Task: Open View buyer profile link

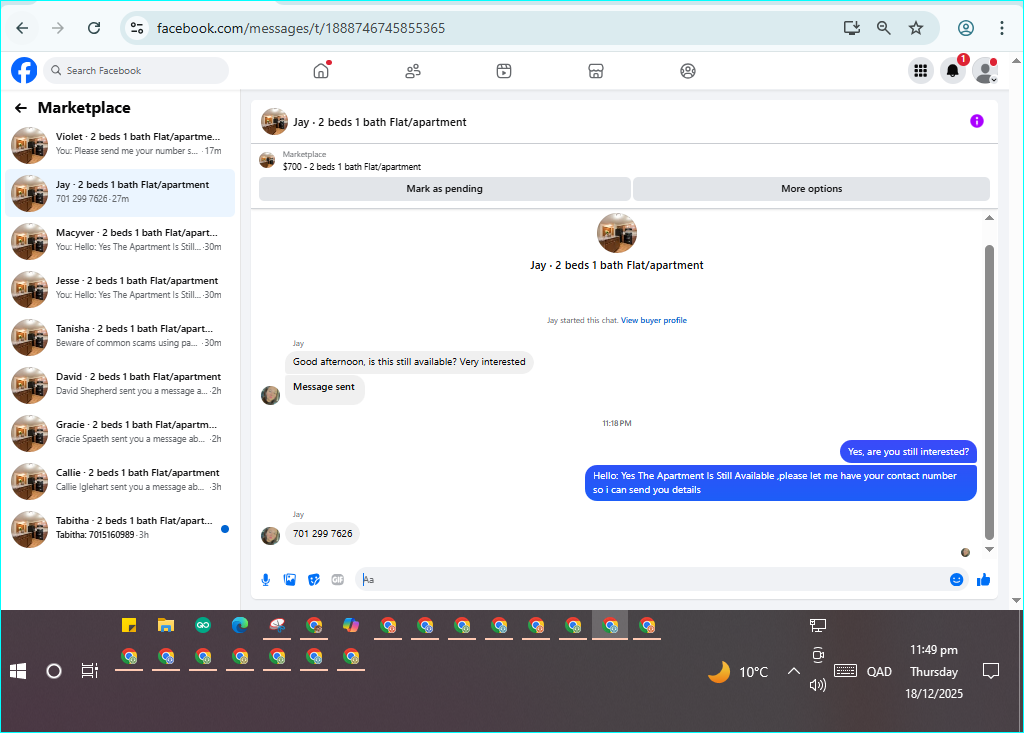Action: [654, 320]
